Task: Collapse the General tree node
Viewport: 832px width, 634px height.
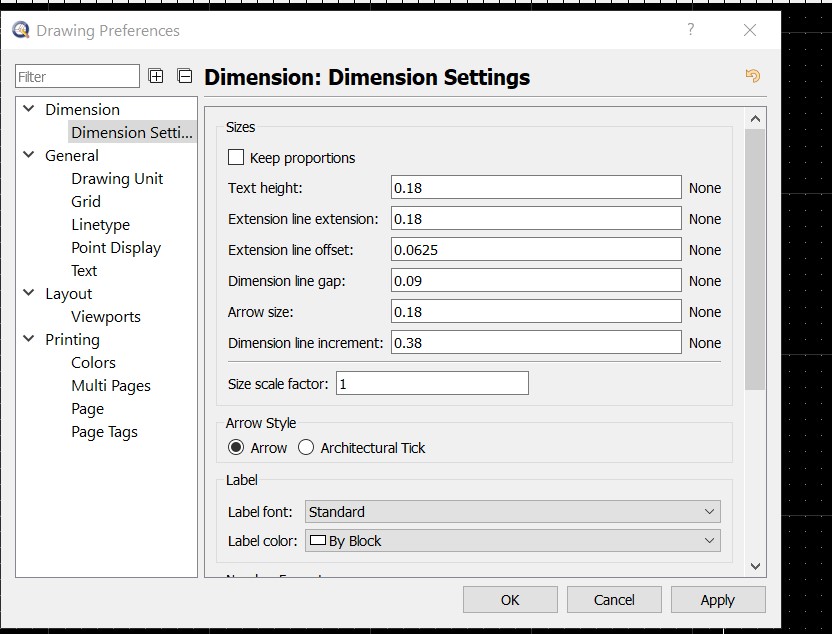Action: coord(29,155)
